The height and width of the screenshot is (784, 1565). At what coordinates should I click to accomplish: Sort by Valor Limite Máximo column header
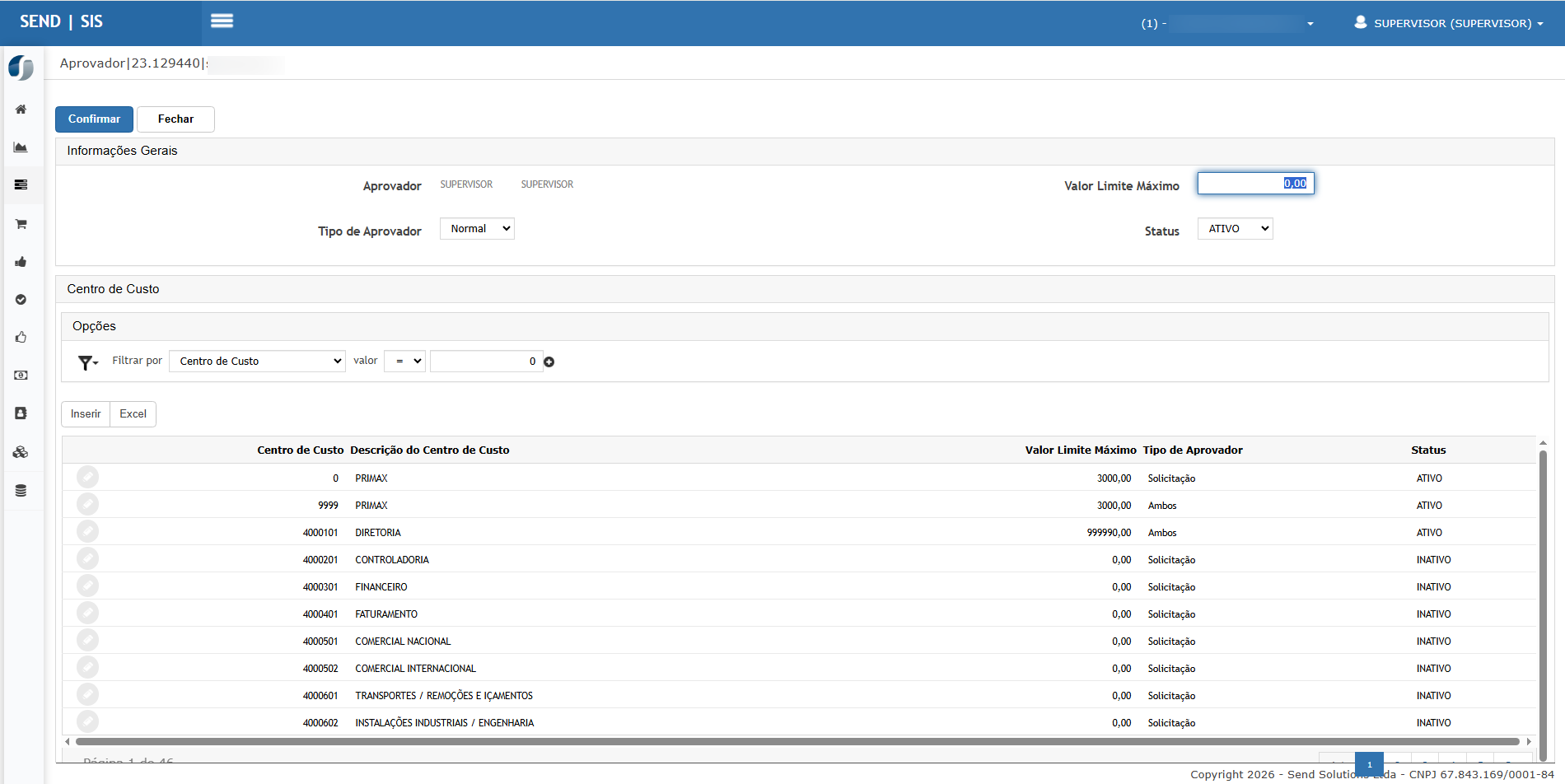(1080, 450)
